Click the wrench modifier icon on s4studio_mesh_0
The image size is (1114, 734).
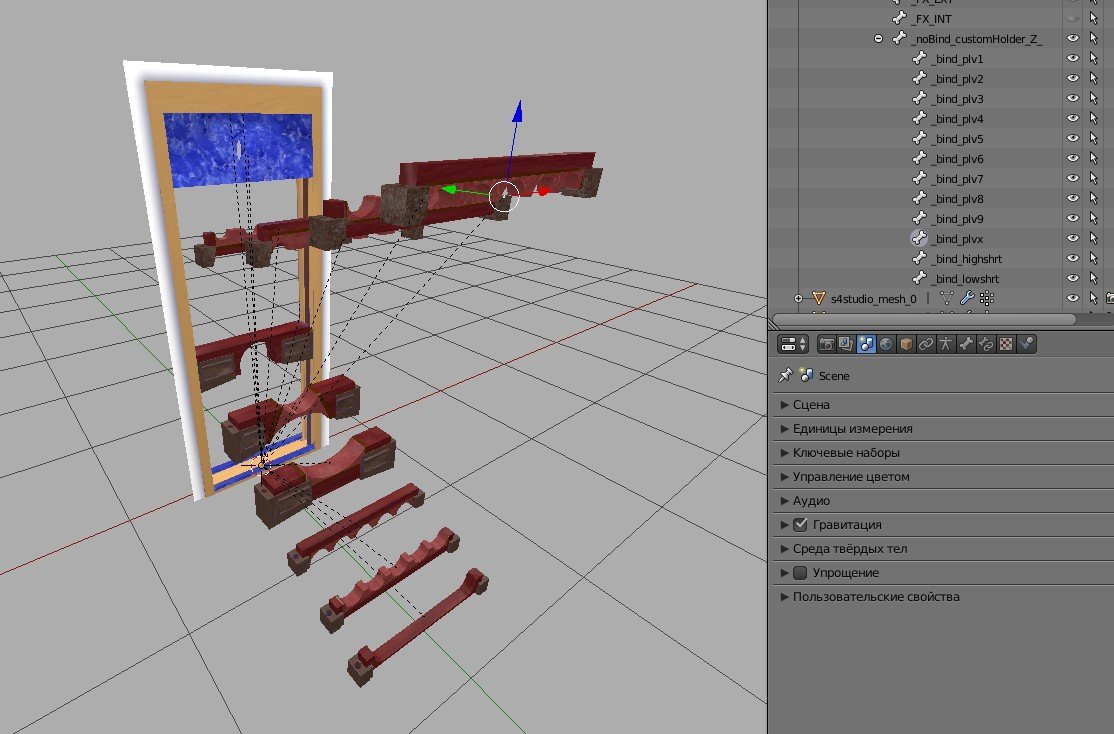coord(966,298)
